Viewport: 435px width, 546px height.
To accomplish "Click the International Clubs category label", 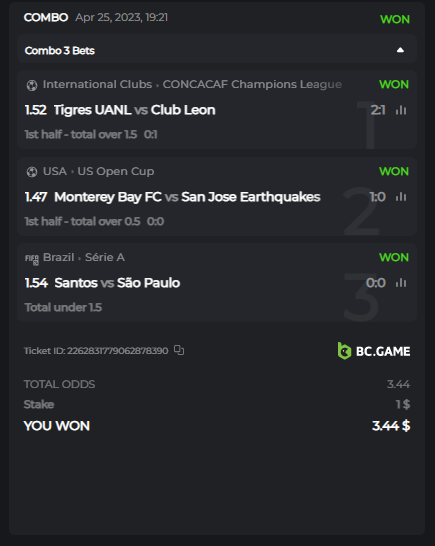I will pyautogui.click(x=98, y=84).
